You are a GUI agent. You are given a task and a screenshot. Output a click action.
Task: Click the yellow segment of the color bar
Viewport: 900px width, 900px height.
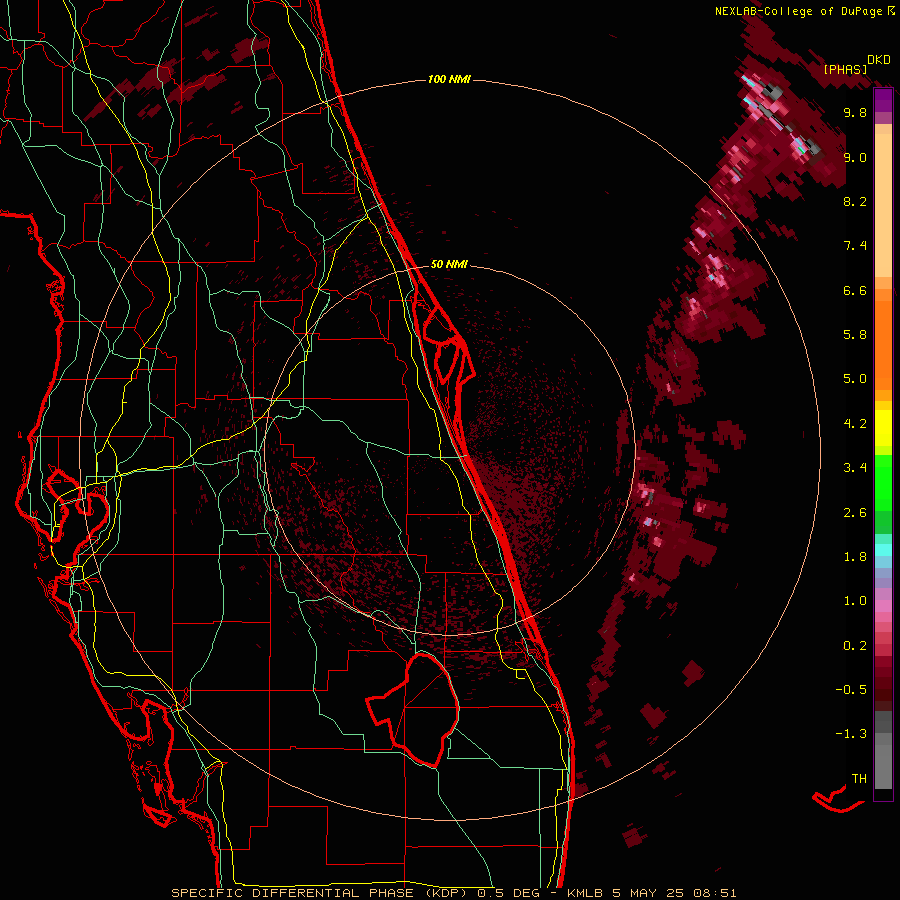point(883,428)
